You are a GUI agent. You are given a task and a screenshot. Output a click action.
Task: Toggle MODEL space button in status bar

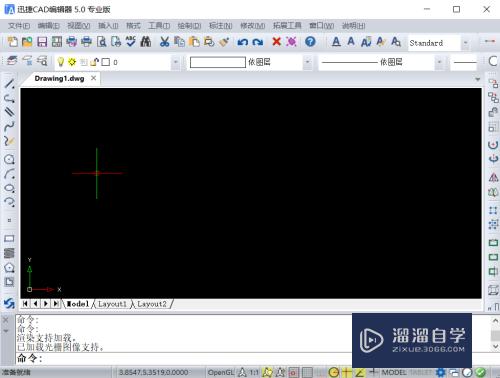coord(394,372)
